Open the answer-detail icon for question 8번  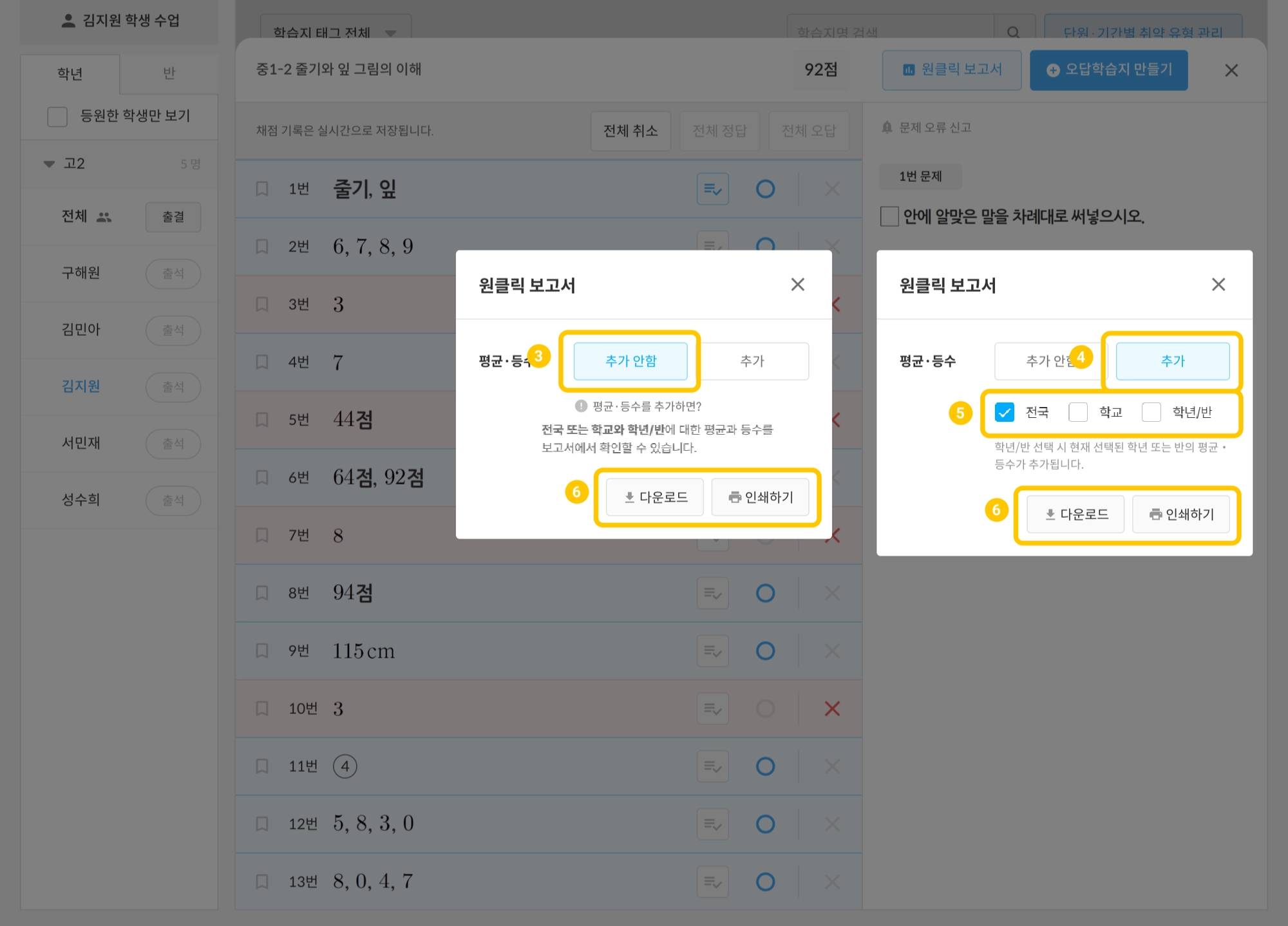pyautogui.click(x=712, y=593)
